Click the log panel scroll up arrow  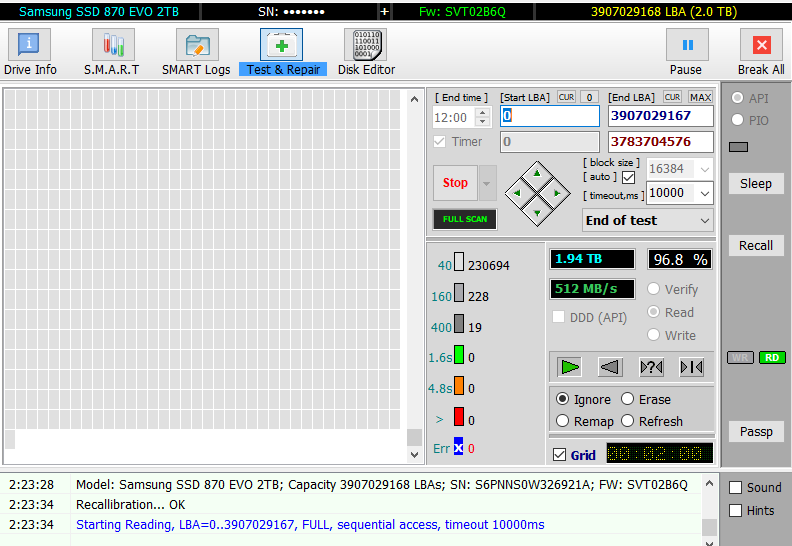point(709,483)
